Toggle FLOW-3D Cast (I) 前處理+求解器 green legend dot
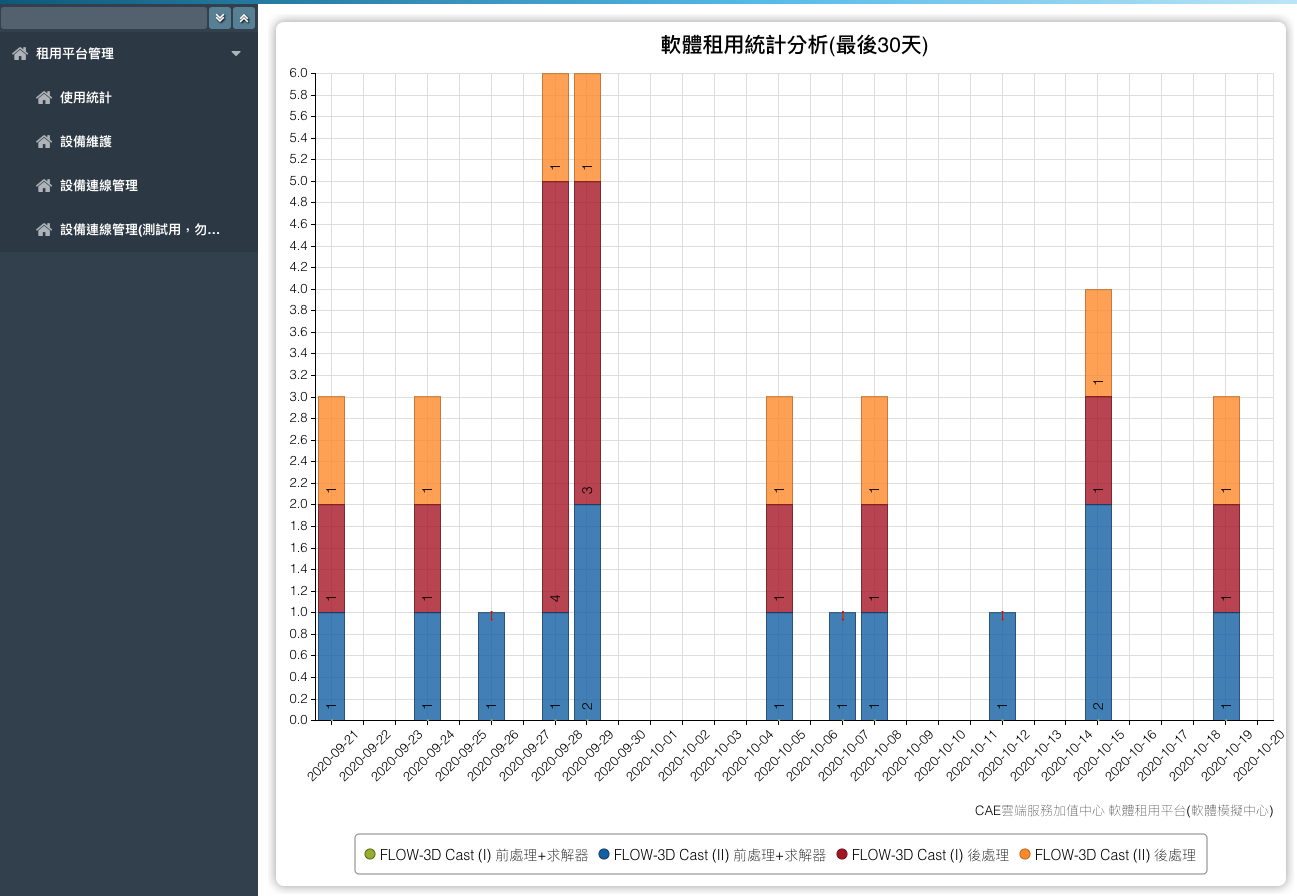 370,855
